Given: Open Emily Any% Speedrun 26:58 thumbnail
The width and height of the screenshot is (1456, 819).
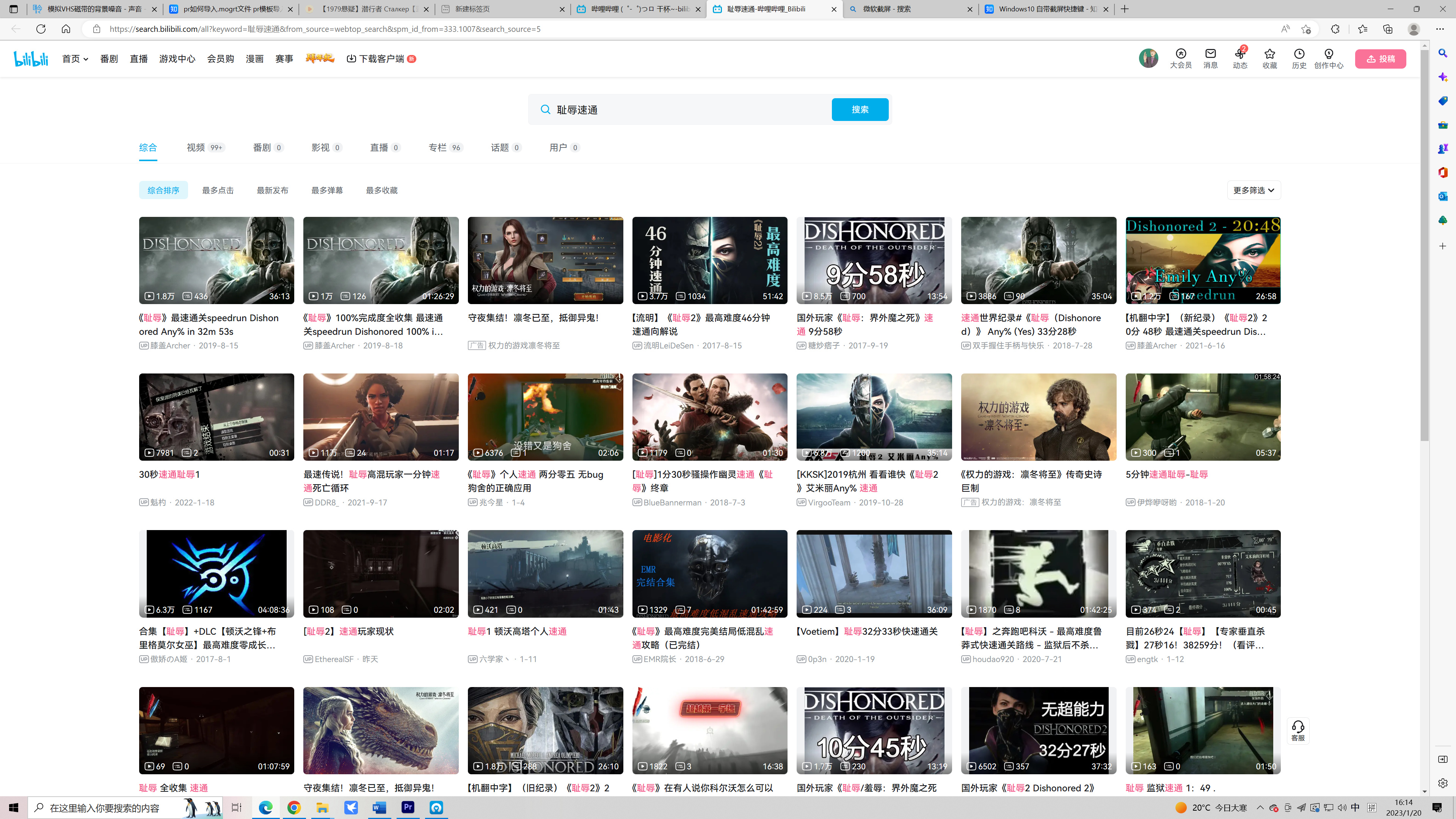Looking at the screenshot, I should pos(1203,260).
